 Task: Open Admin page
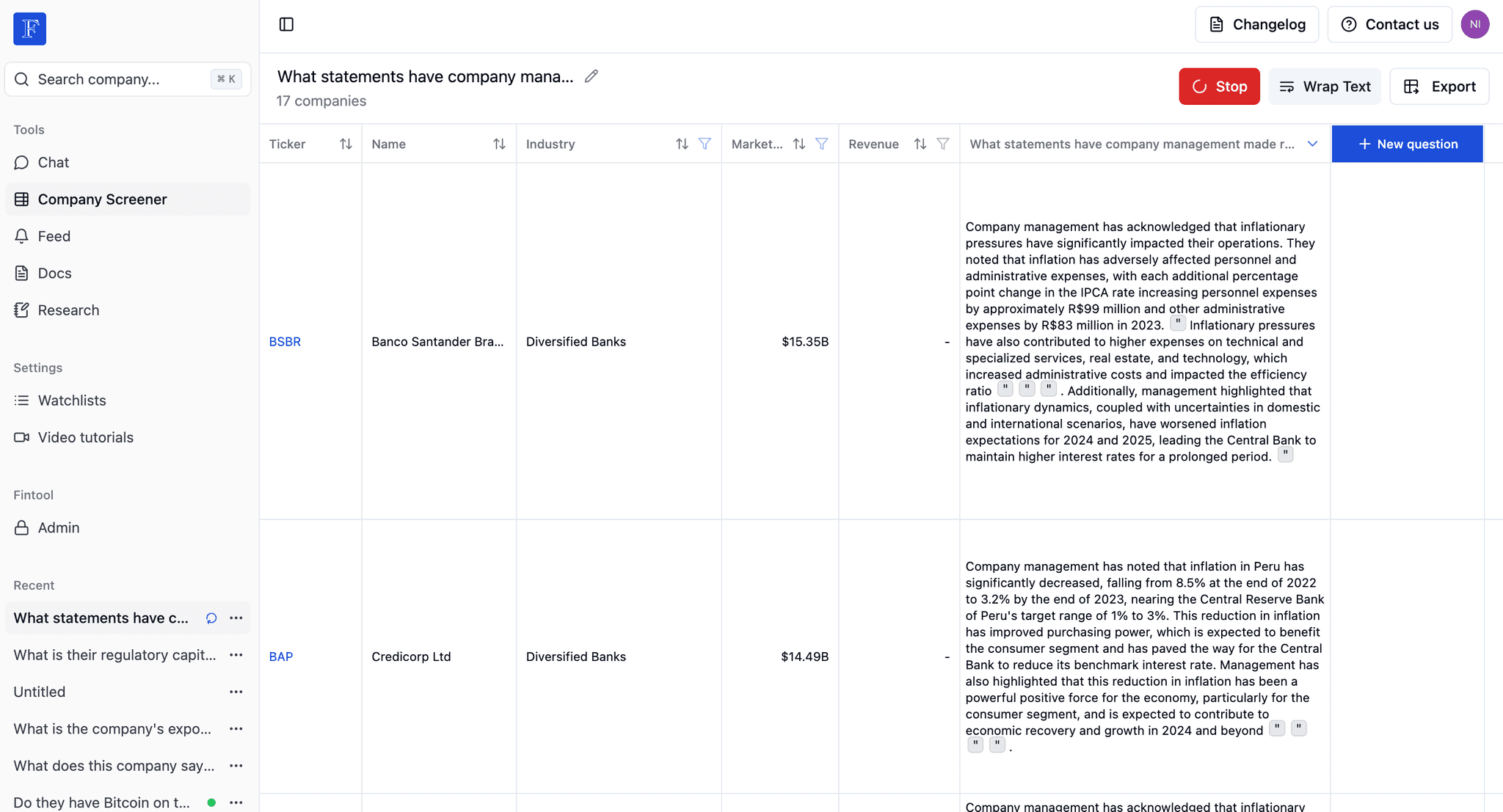(x=128, y=527)
